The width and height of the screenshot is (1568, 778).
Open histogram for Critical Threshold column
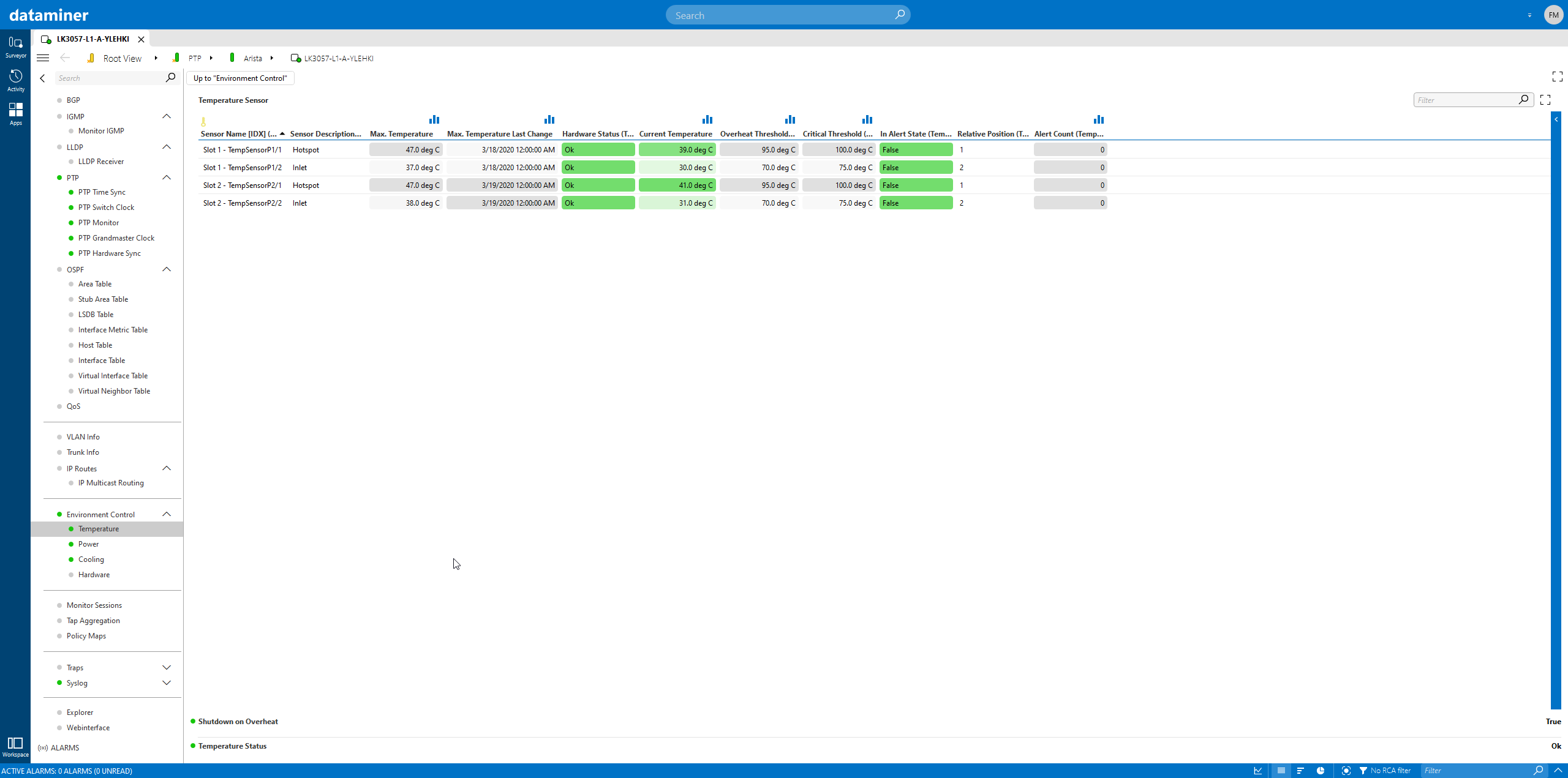coord(867,119)
